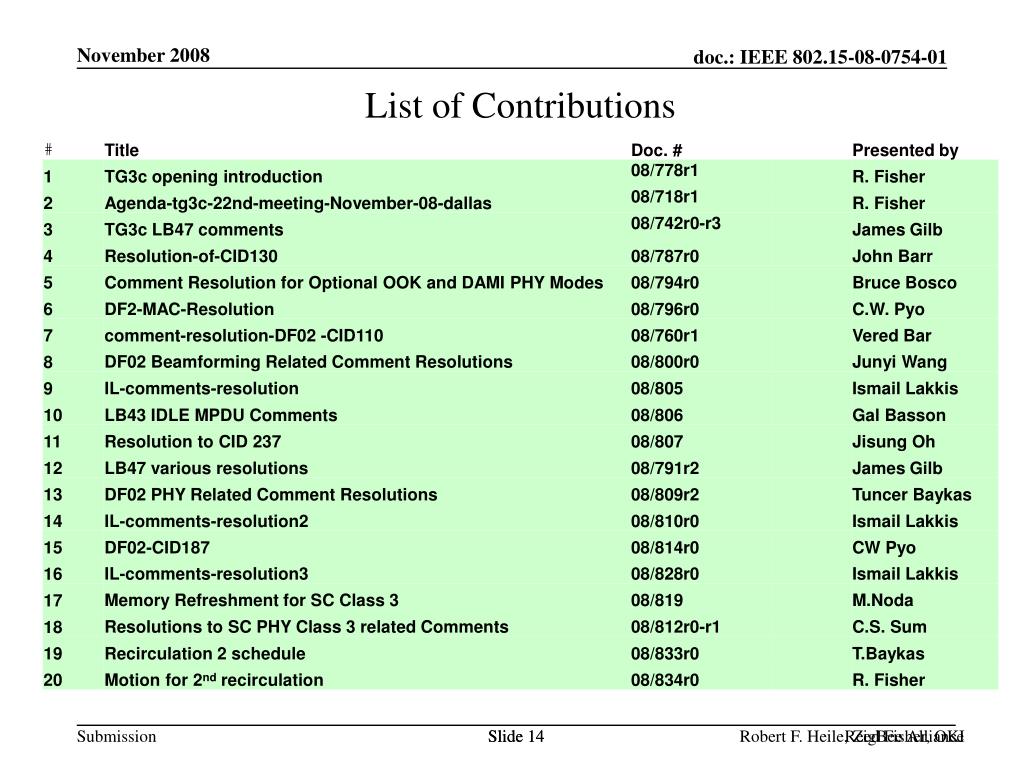
Task: Click document number '08/810r0'
Action: coord(665,521)
